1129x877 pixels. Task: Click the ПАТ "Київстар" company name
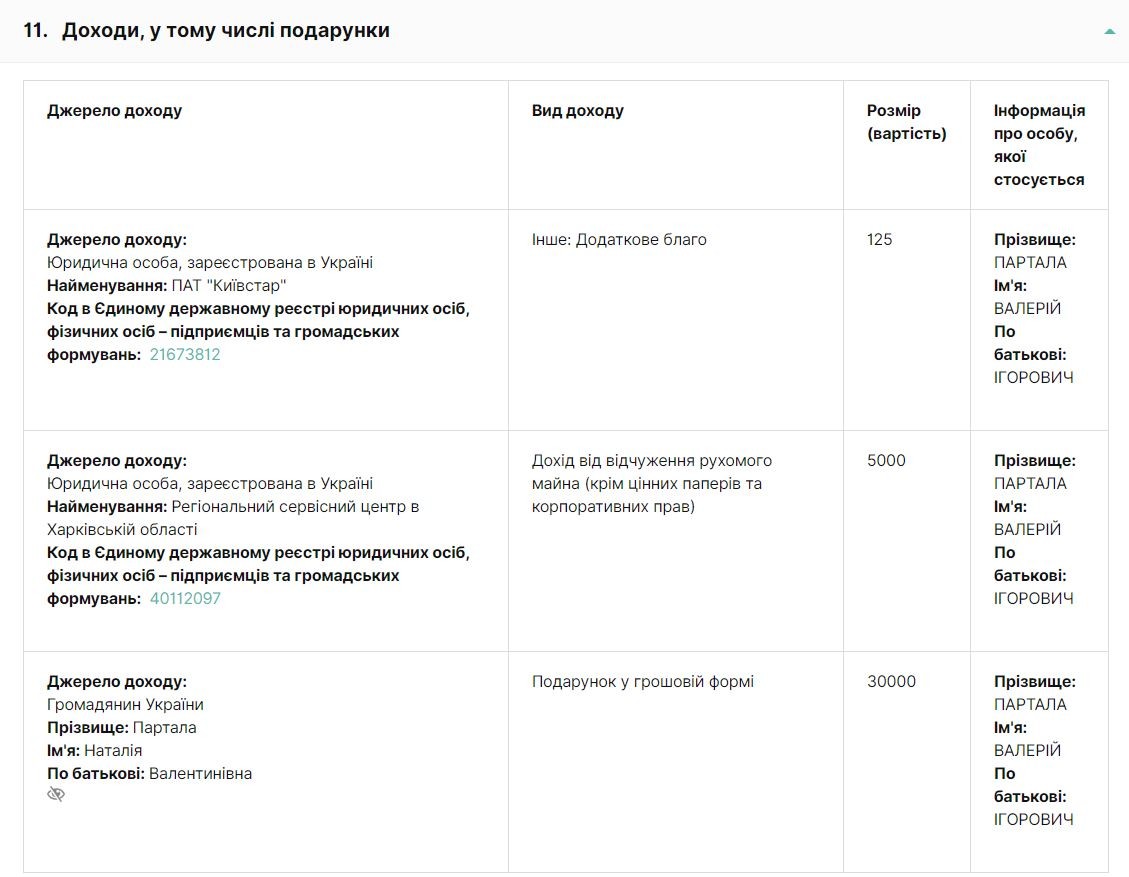(x=229, y=285)
